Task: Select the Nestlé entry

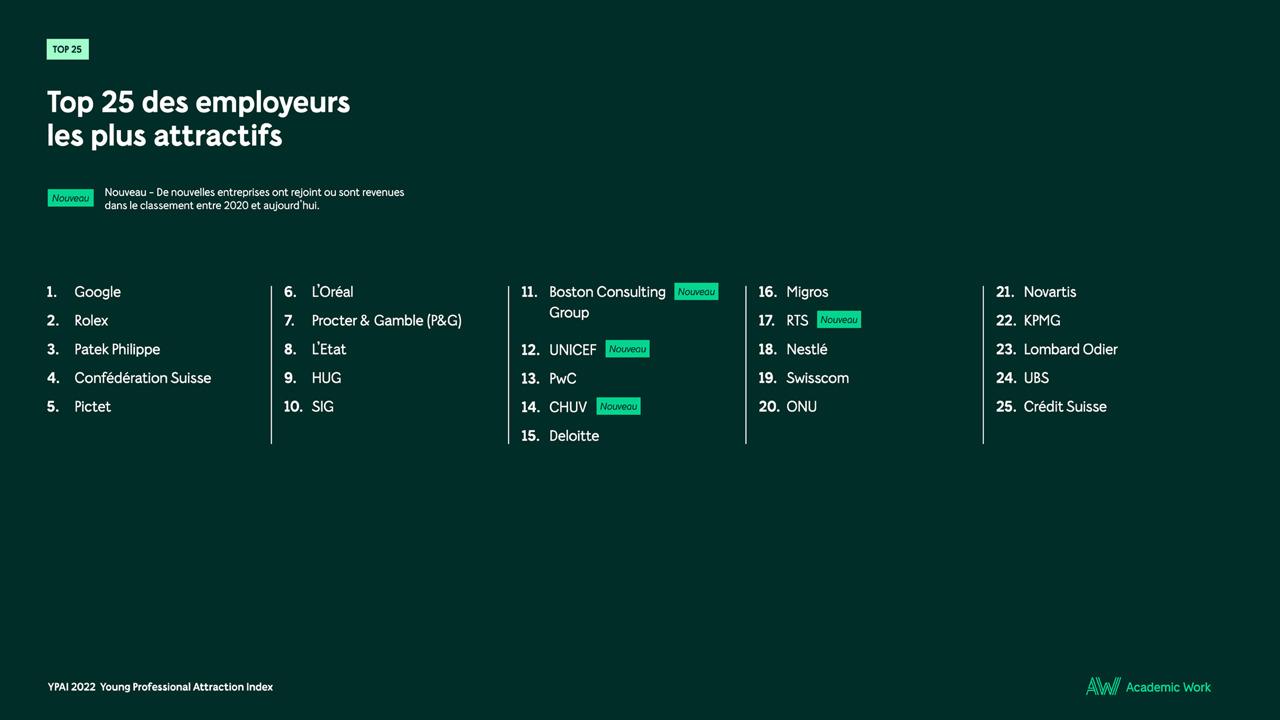Action: (807, 349)
